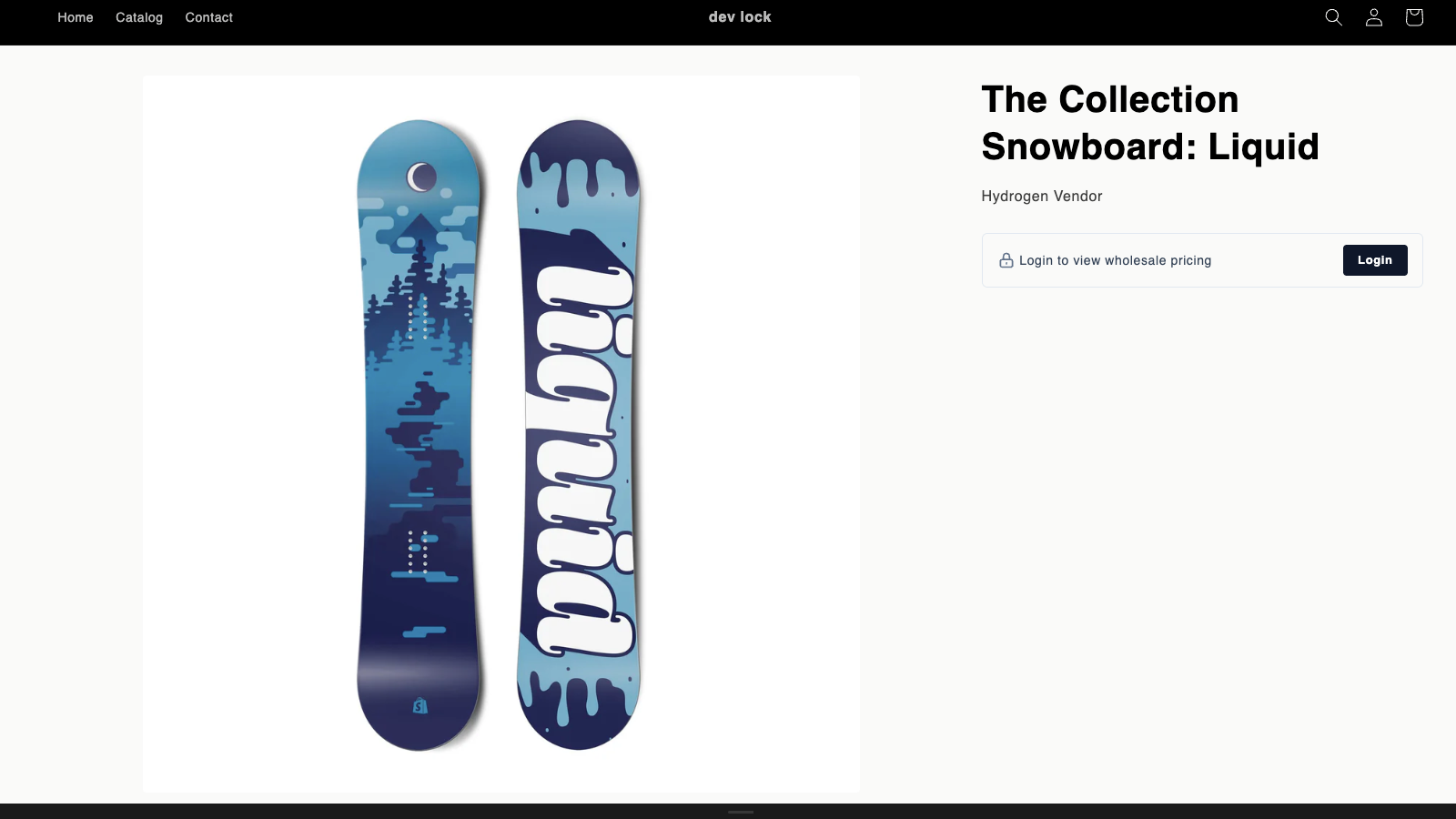This screenshot has width=1456, height=819.
Task: Open the search magnifier icon
Action: 1333,17
